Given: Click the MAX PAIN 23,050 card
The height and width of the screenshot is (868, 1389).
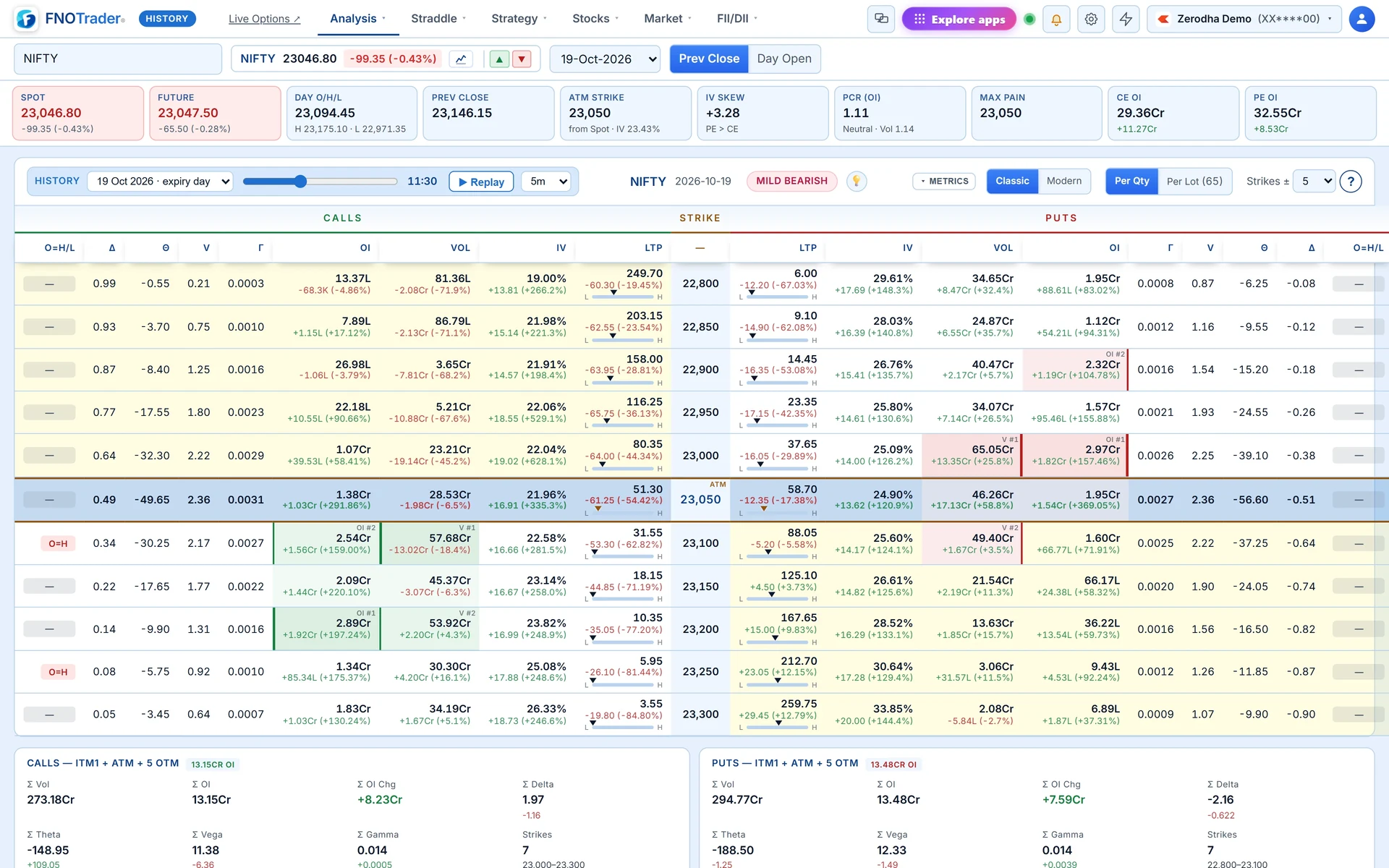Looking at the screenshot, I should coord(1035,113).
